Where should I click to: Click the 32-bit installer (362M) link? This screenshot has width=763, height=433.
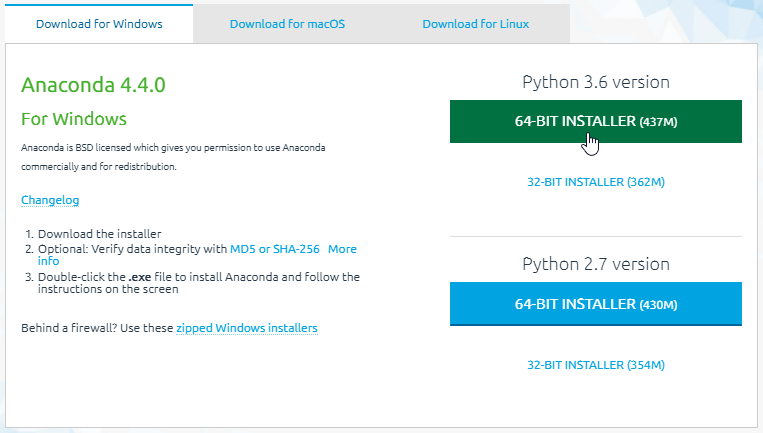click(596, 182)
